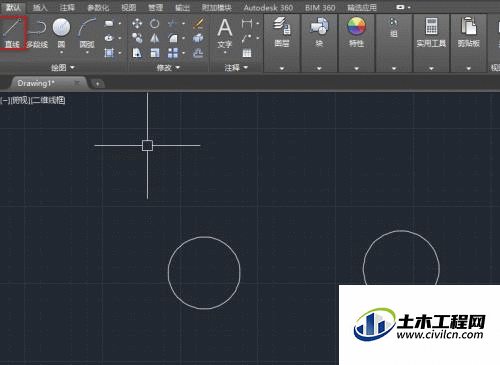Select the Line (直线) drawing tool
Viewport: 500px width, 365px height.
[12, 33]
